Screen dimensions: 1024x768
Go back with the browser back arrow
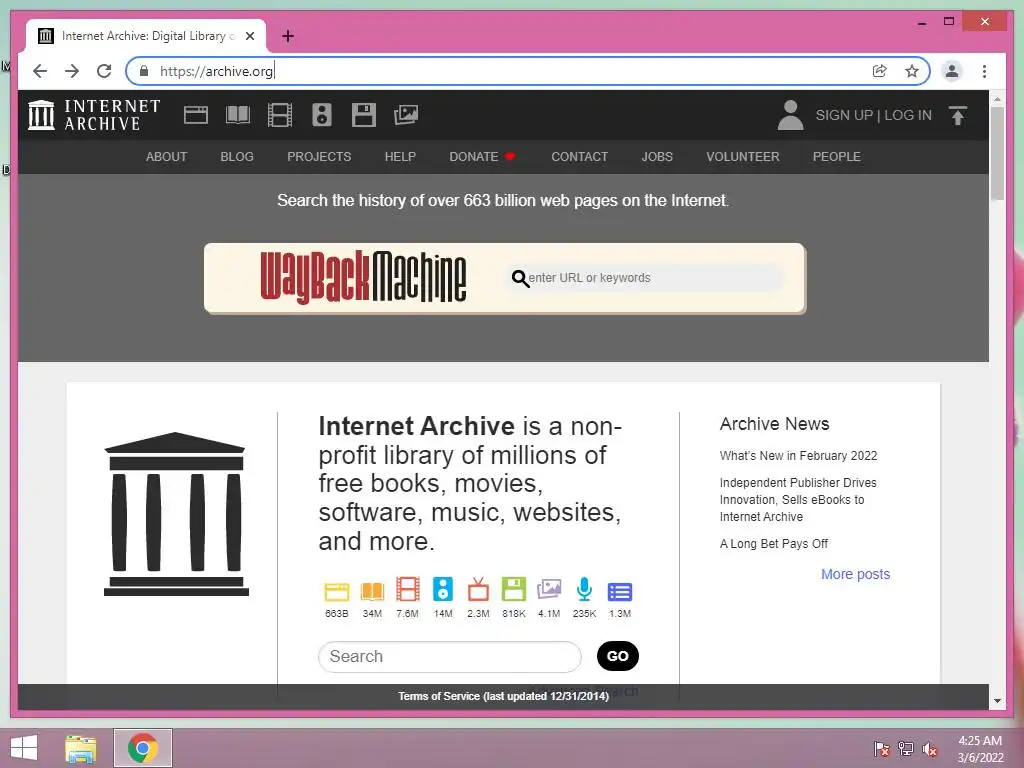[x=40, y=71]
